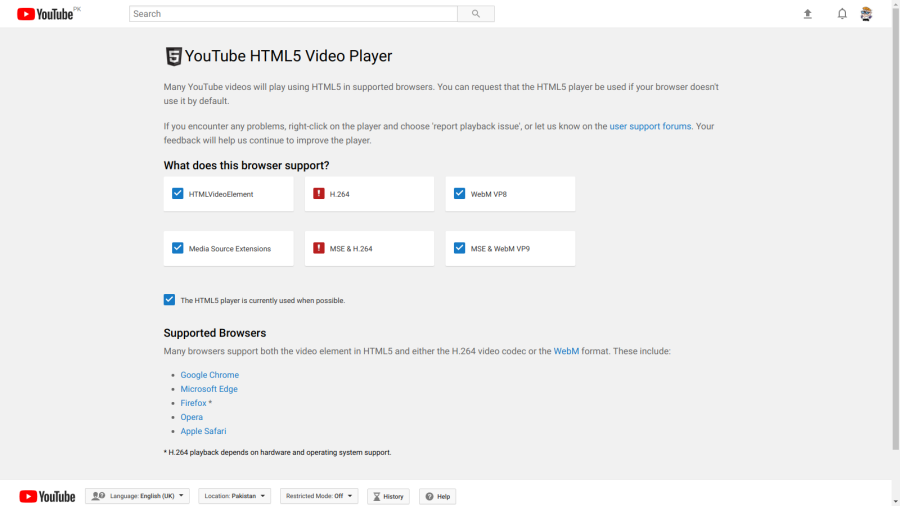Open the Opera link

[192, 417]
